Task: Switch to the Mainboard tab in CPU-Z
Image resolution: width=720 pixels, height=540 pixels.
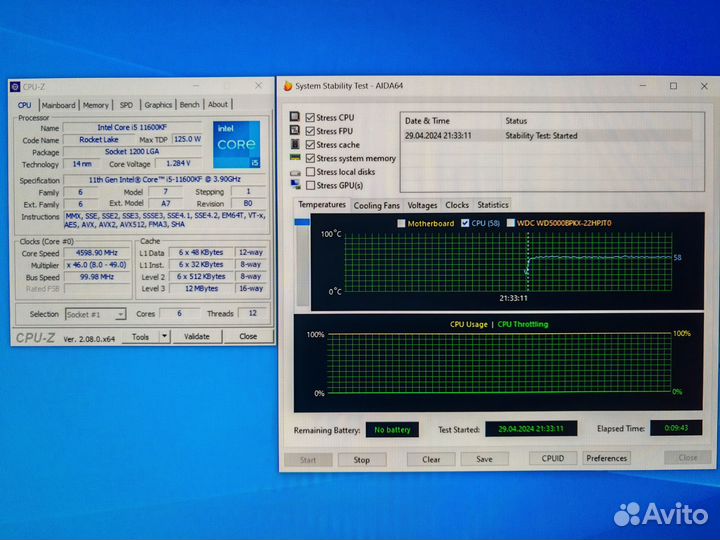Action: tap(58, 105)
